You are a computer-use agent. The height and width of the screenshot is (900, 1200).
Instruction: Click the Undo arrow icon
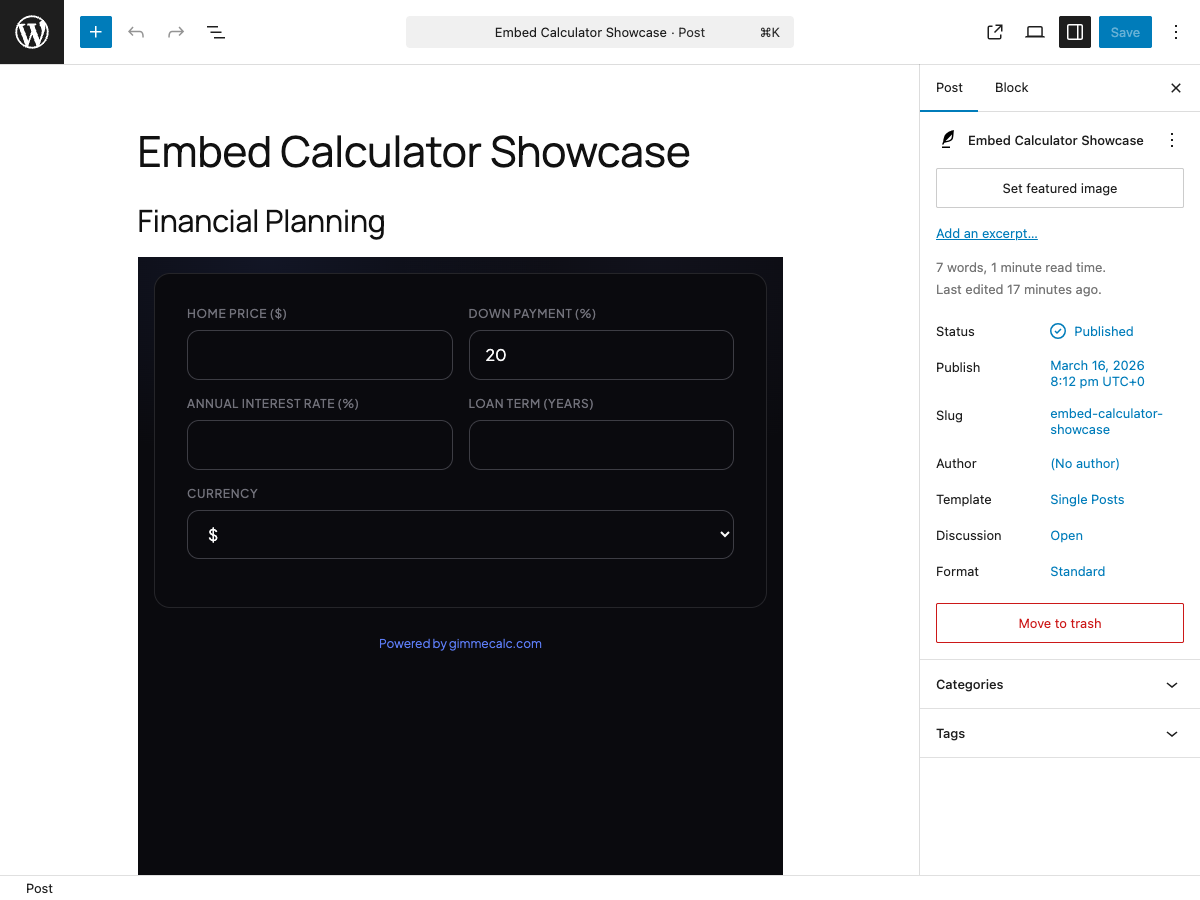136,31
